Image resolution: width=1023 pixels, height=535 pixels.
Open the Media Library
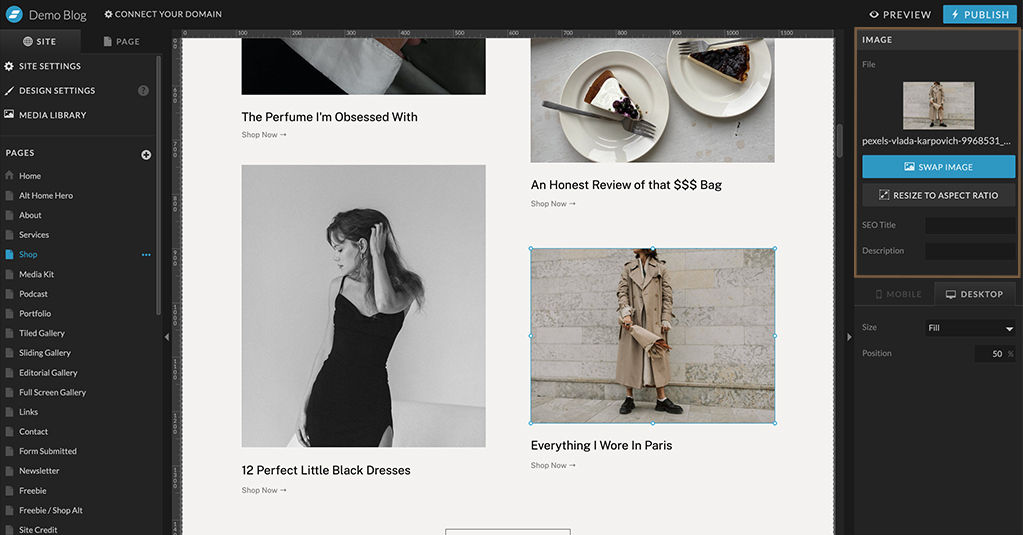[52, 115]
